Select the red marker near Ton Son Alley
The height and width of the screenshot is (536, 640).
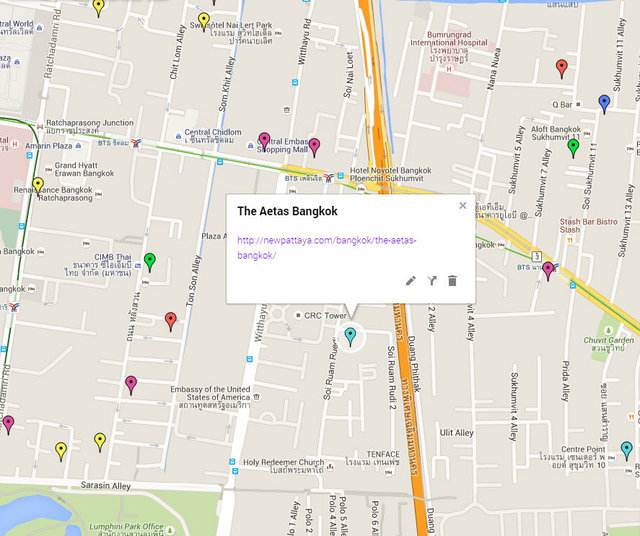click(171, 321)
